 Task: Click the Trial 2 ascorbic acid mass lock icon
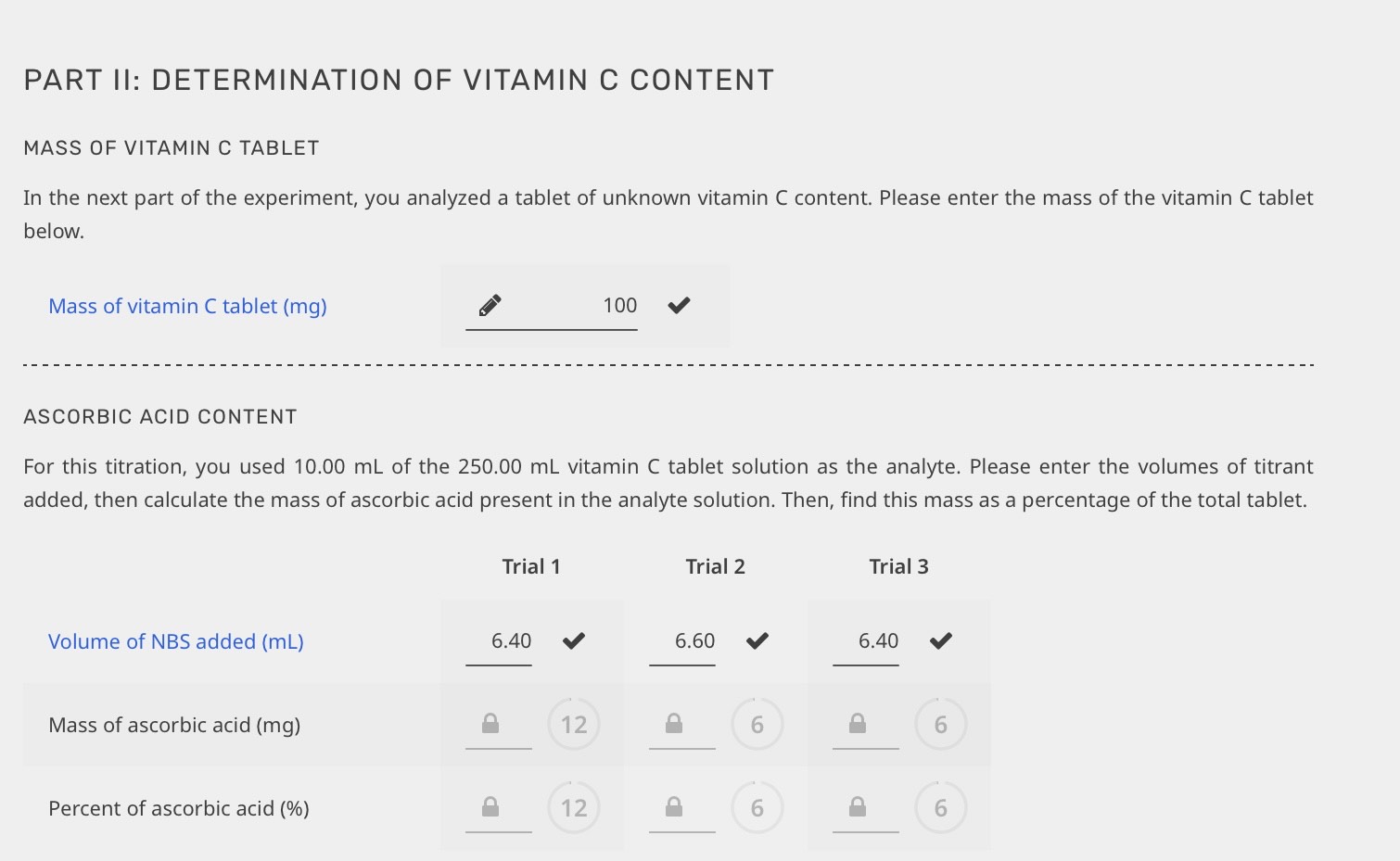pyautogui.click(x=674, y=724)
